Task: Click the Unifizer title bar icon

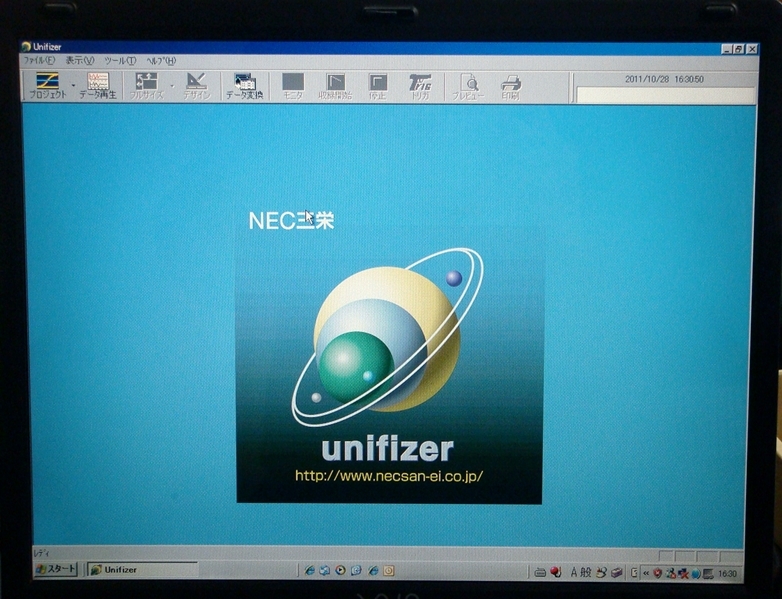Action: tap(26, 47)
